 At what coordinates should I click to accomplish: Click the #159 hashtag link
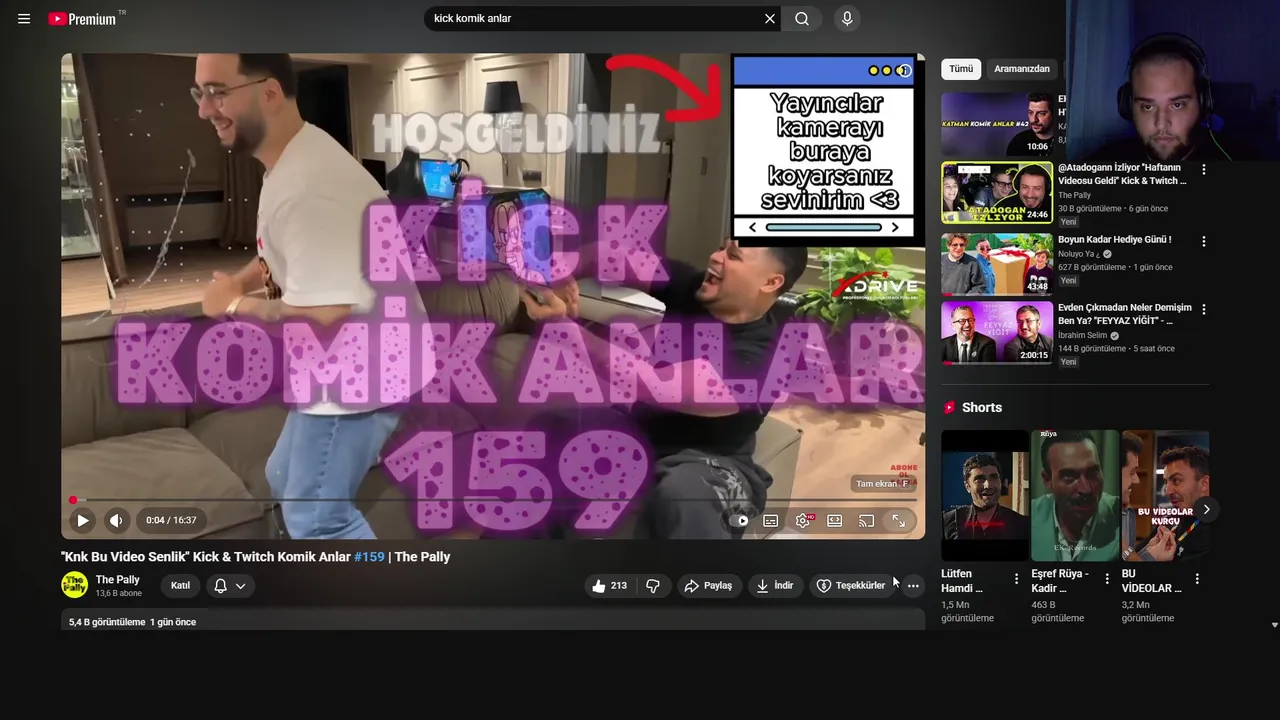click(x=369, y=557)
